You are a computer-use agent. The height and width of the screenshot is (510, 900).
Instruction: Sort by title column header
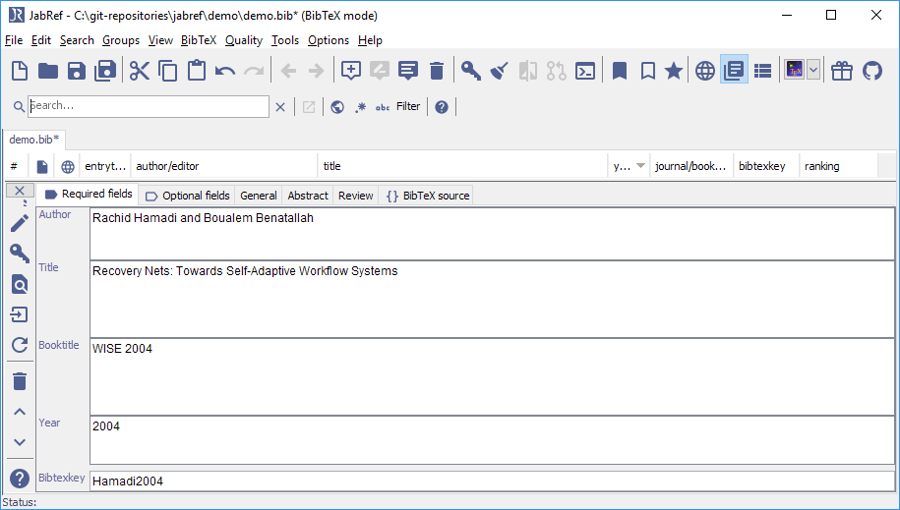(x=463, y=166)
